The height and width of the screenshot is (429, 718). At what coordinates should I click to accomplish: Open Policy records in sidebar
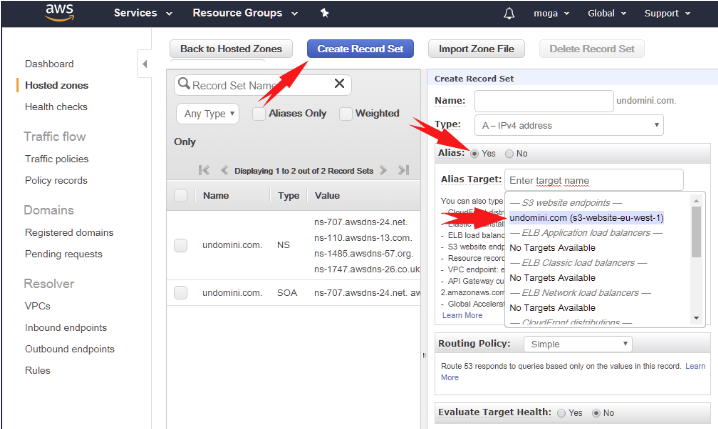56,180
